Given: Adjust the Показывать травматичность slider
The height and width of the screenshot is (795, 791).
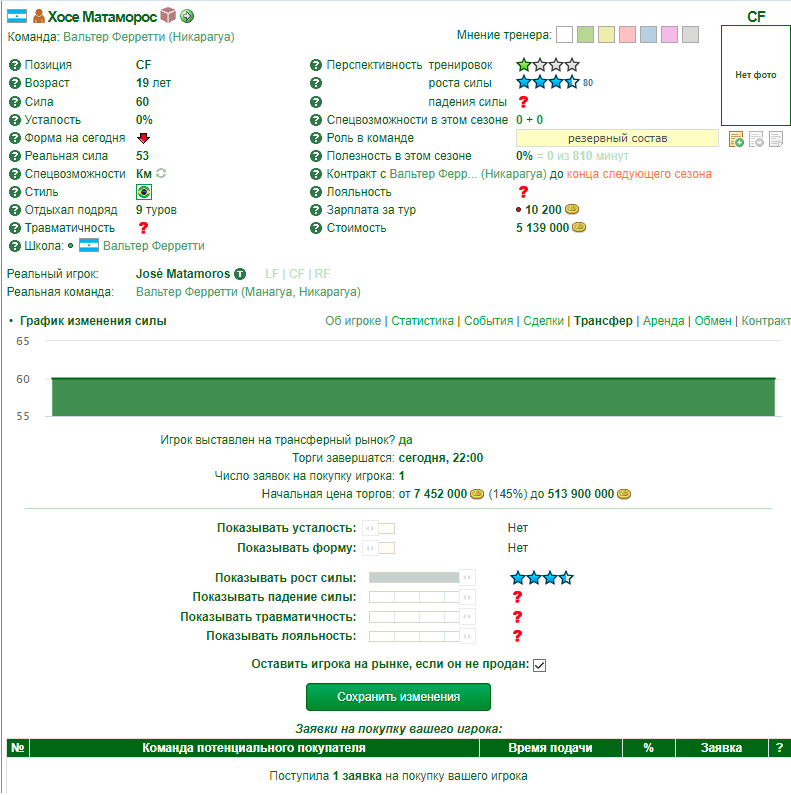Looking at the screenshot, I should click(x=422, y=617).
